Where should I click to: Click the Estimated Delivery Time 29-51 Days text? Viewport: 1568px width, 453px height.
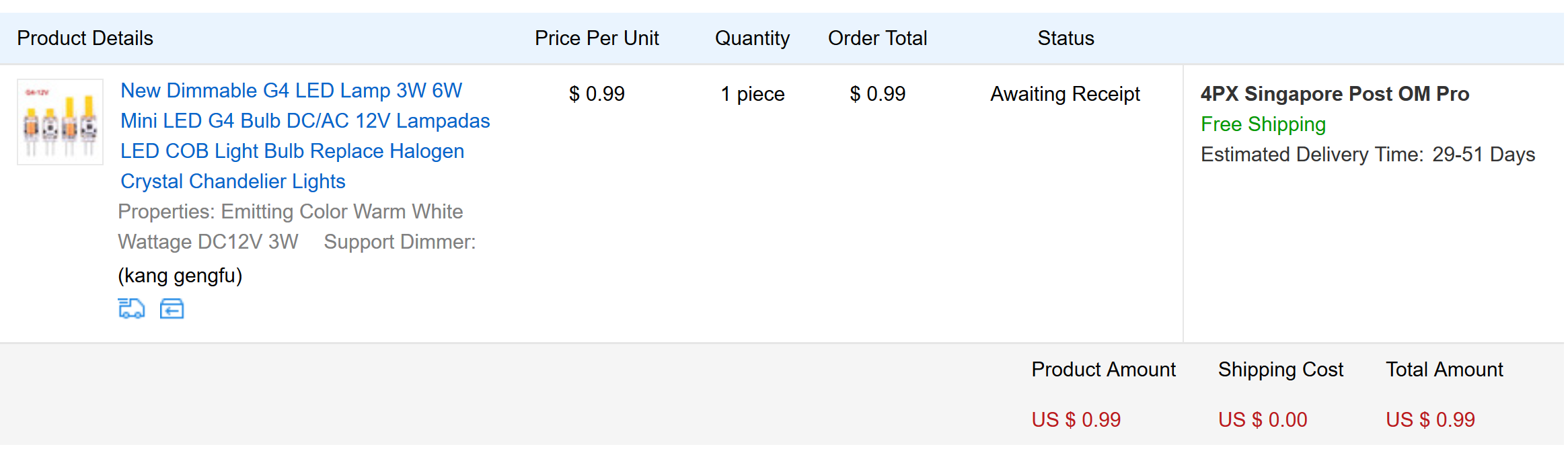click(1368, 155)
